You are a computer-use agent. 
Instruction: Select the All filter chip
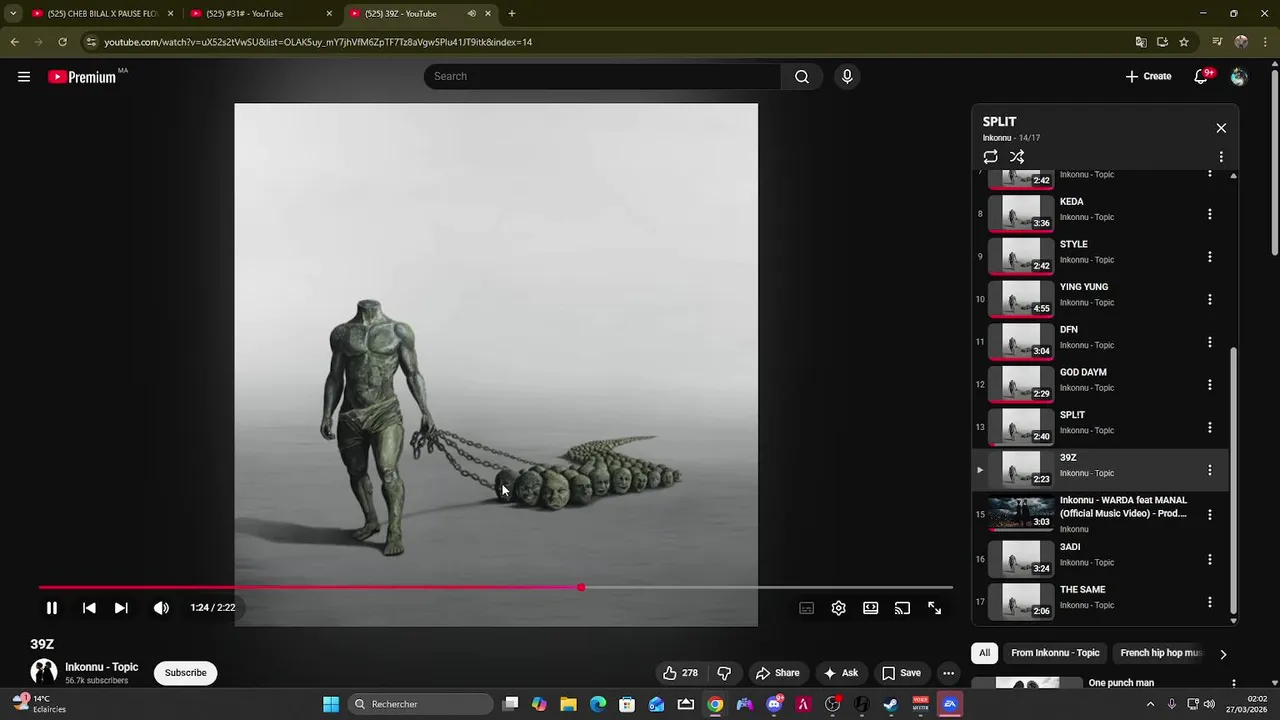click(x=984, y=653)
